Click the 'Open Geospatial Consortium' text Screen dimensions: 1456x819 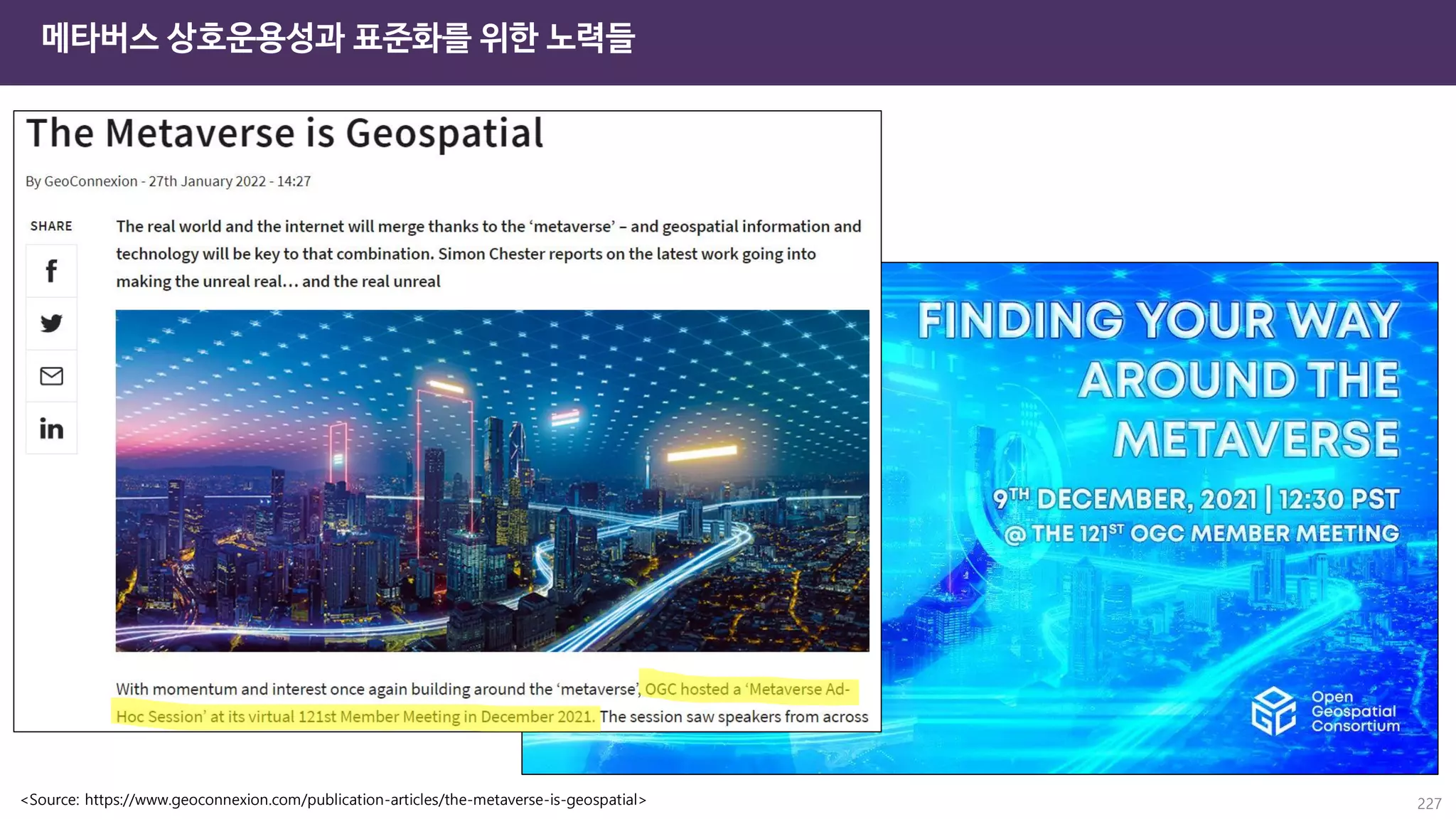(1355, 711)
